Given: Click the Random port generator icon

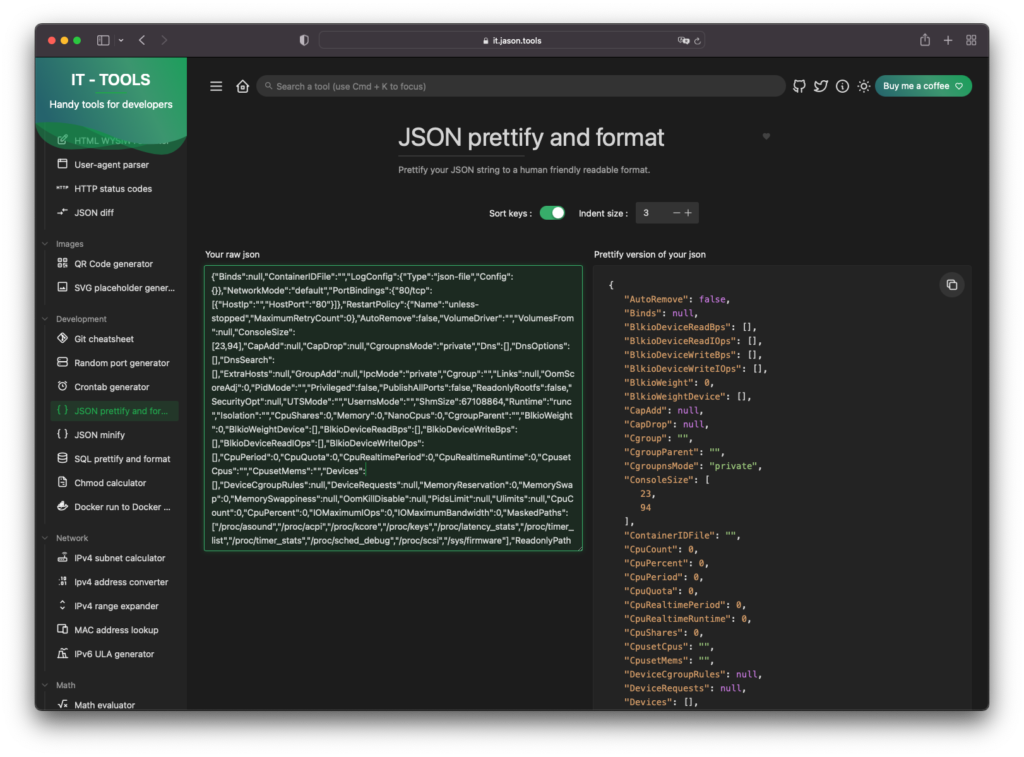Looking at the screenshot, I should 62,362.
